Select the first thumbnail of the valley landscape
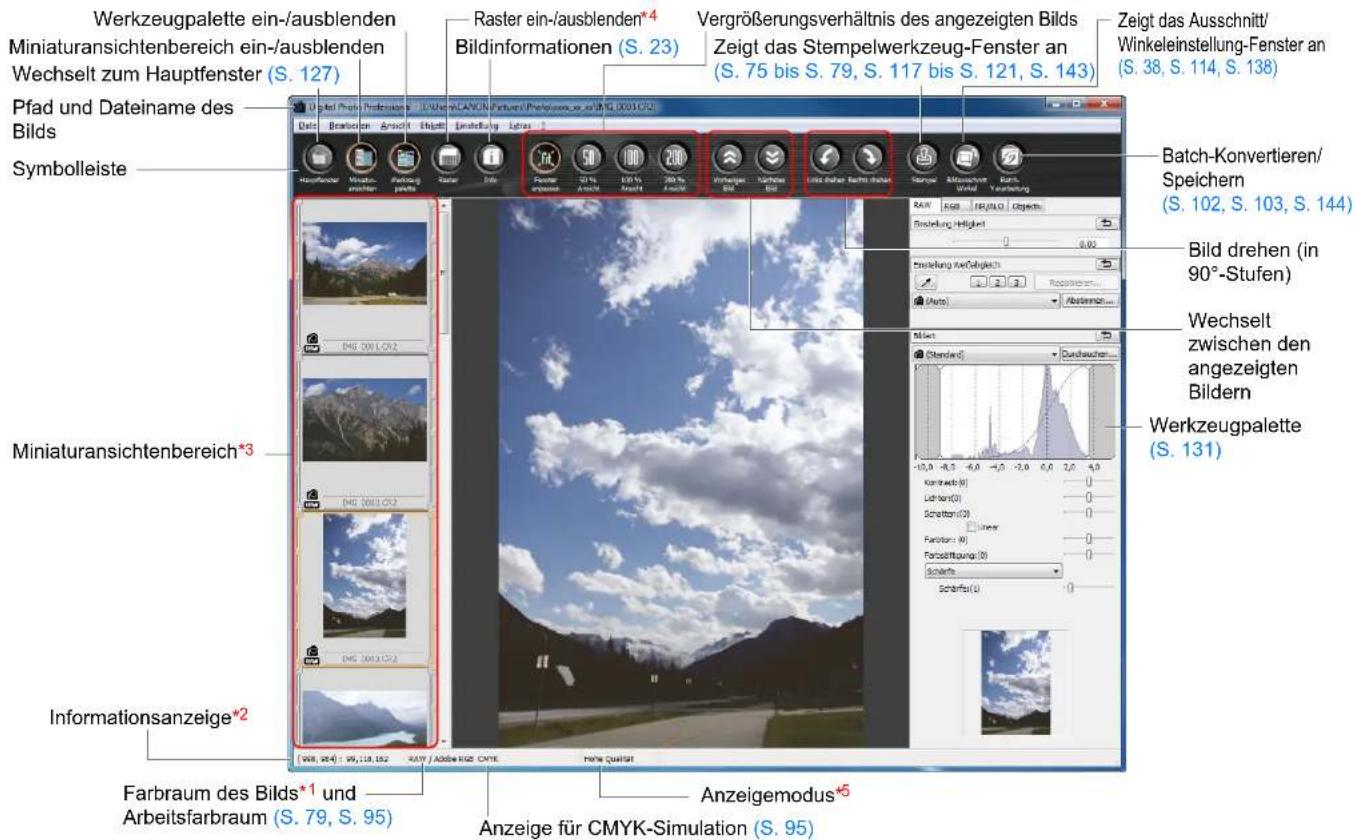The width and height of the screenshot is (1356, 840). 364,263
